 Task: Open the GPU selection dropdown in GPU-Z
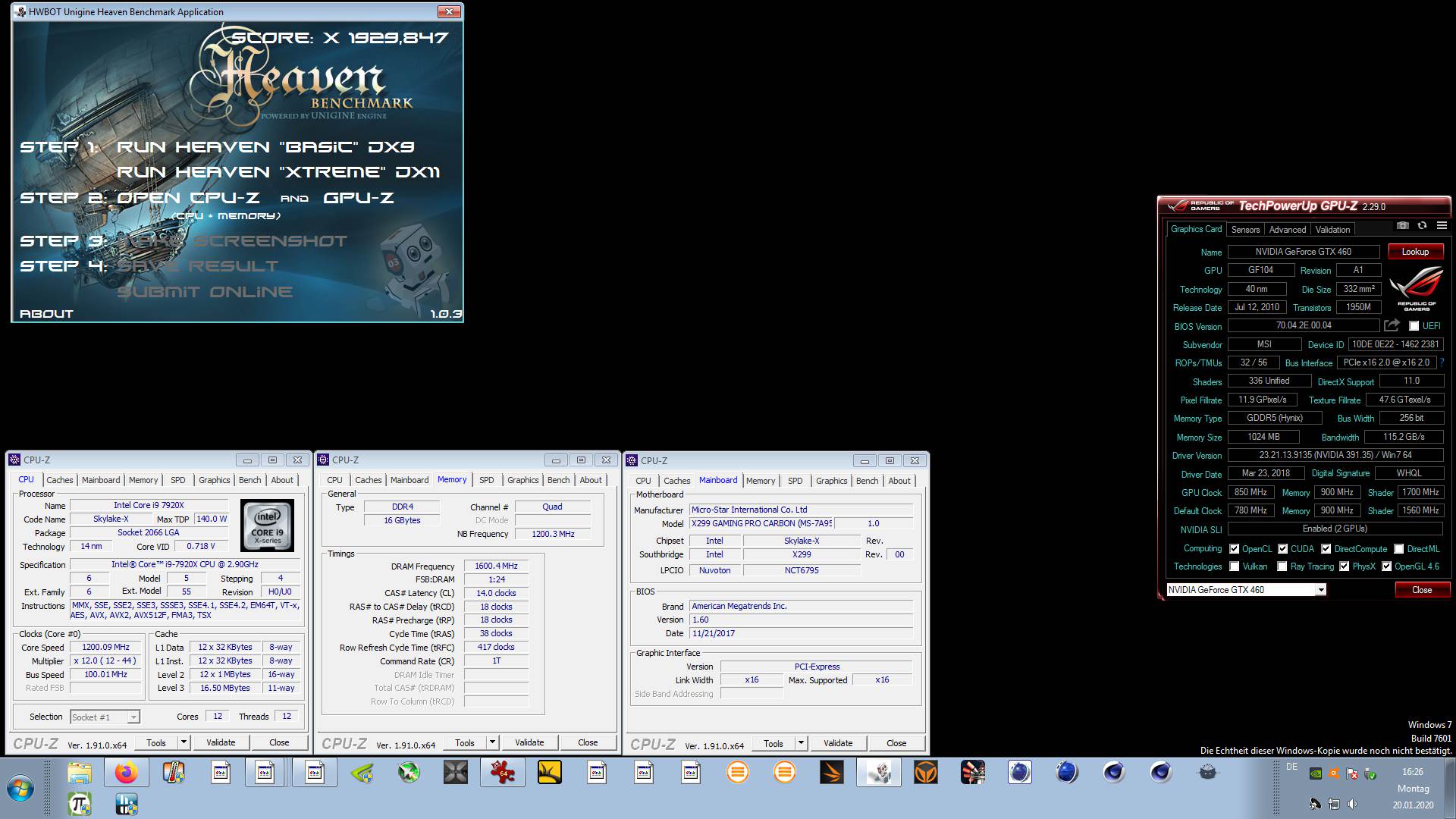tap(1246, 589)
